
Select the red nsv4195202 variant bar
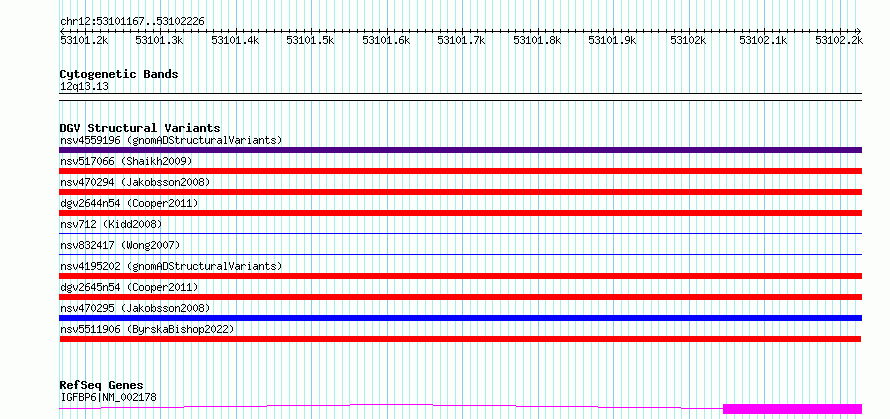(x=460, y=276)
